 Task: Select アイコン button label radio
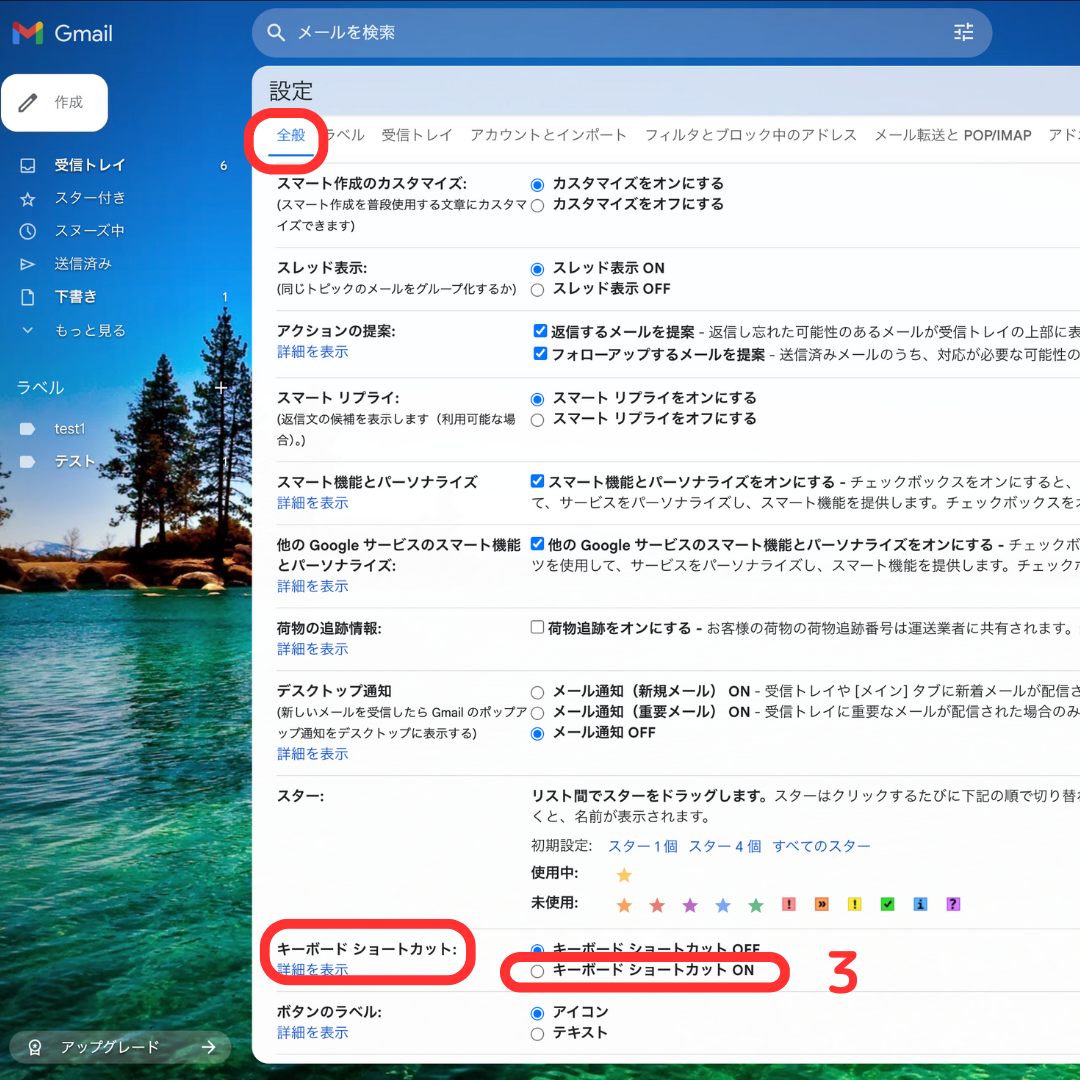(537, 1013)
